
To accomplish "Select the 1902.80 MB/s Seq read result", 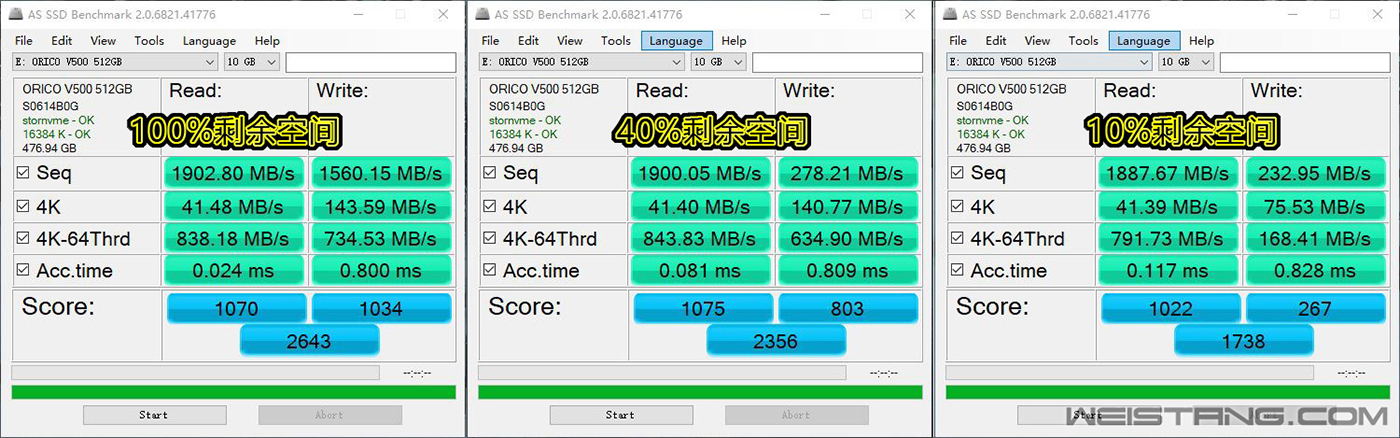I will click(233, 173).
